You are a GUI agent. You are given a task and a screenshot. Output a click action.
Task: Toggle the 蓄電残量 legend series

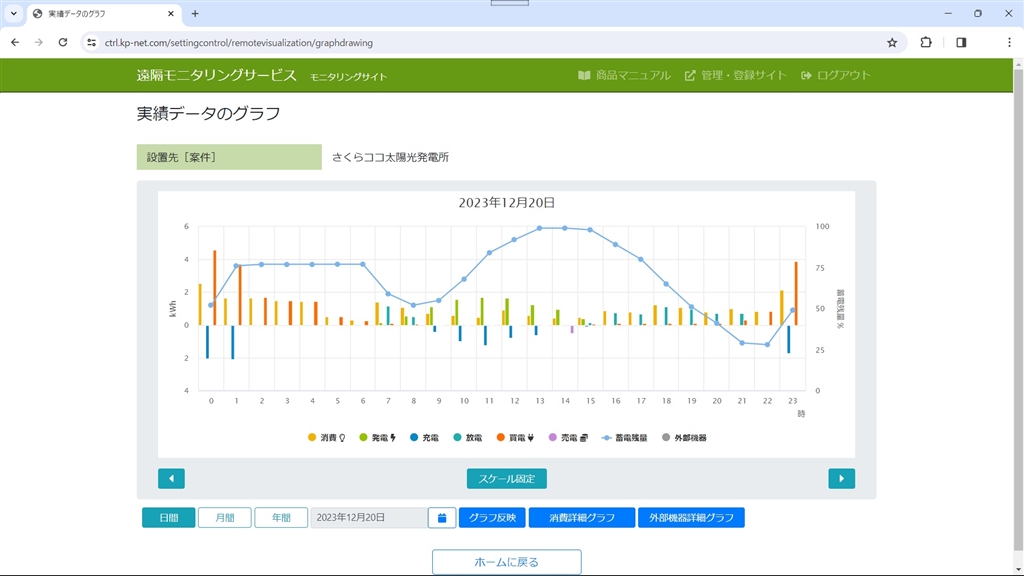[x=624, y=438]
